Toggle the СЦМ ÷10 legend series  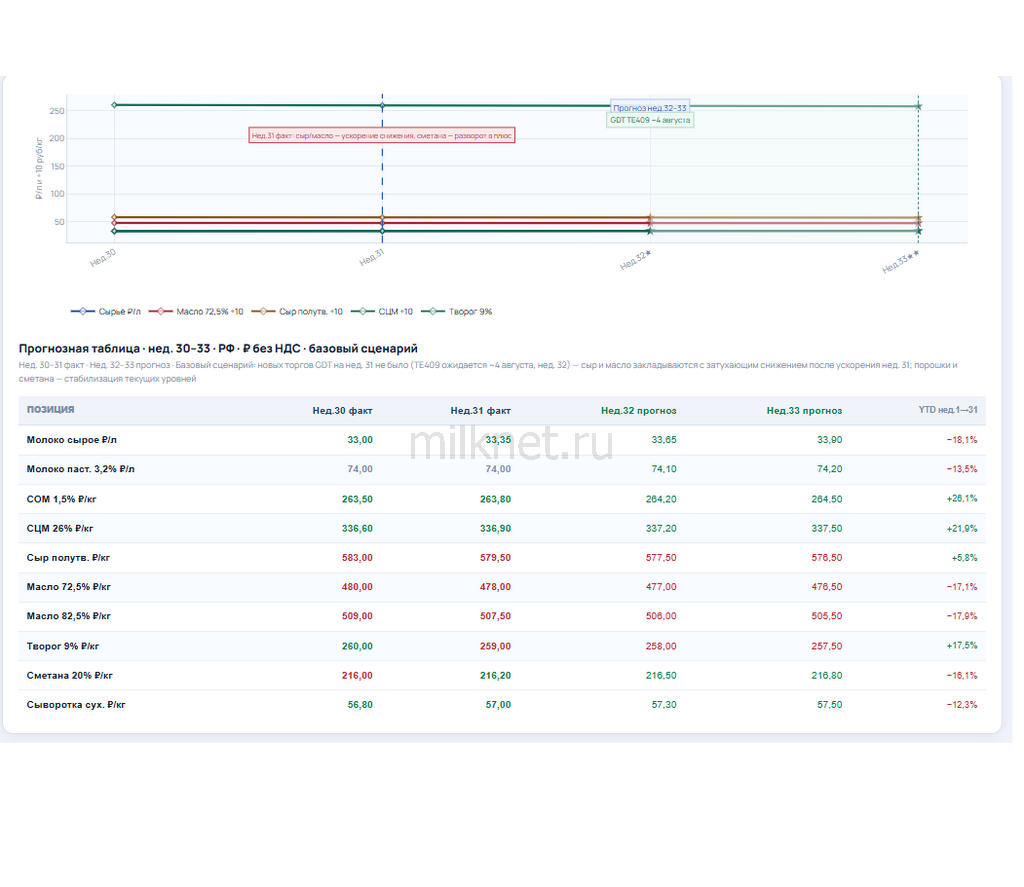[x=382, y=312]
